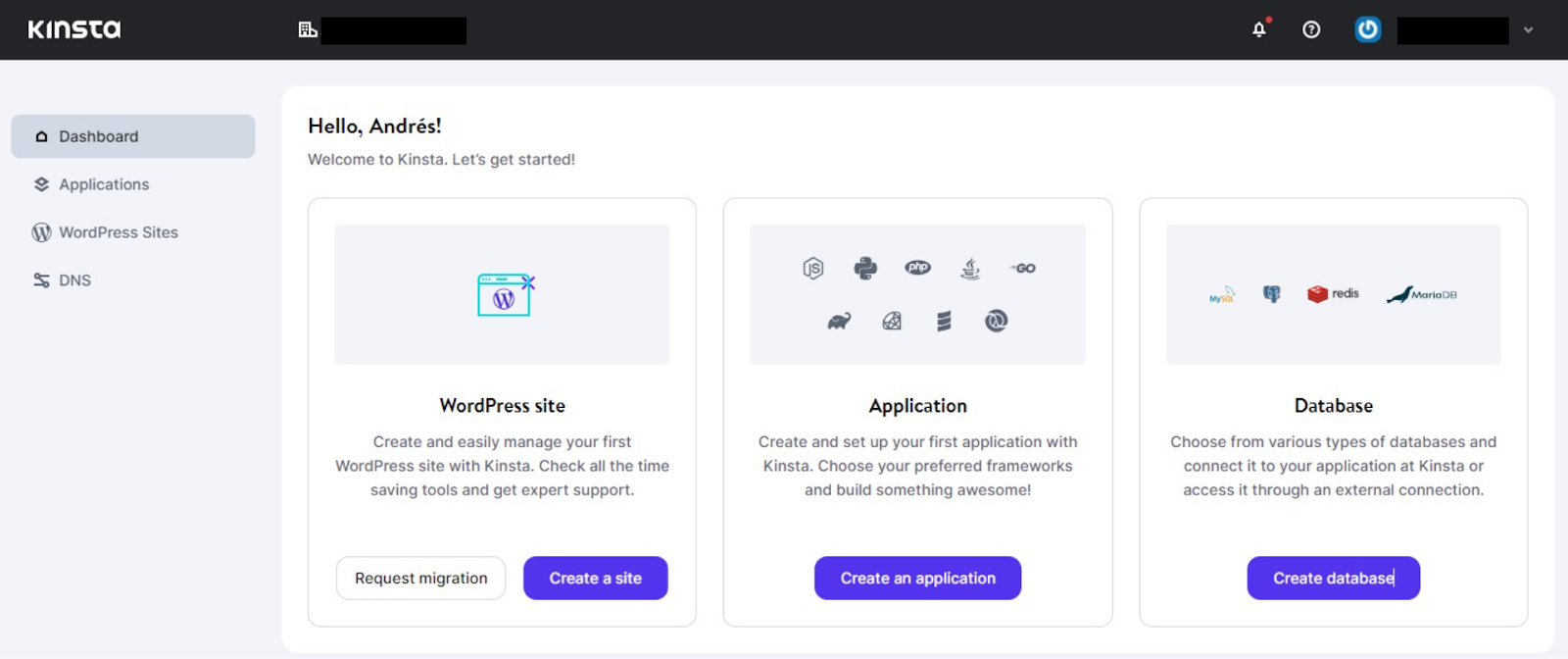Open notifications bell icon
The height and width of the screenshot is (659, 1568).
tap(1259, 28)
